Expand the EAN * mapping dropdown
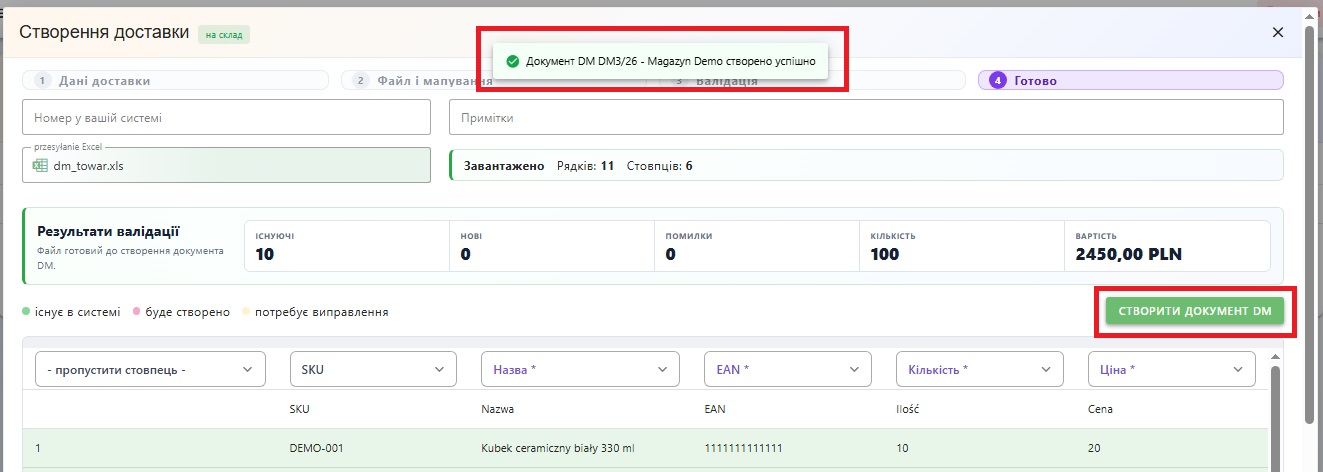1323x472 pixels. point(788,369)
